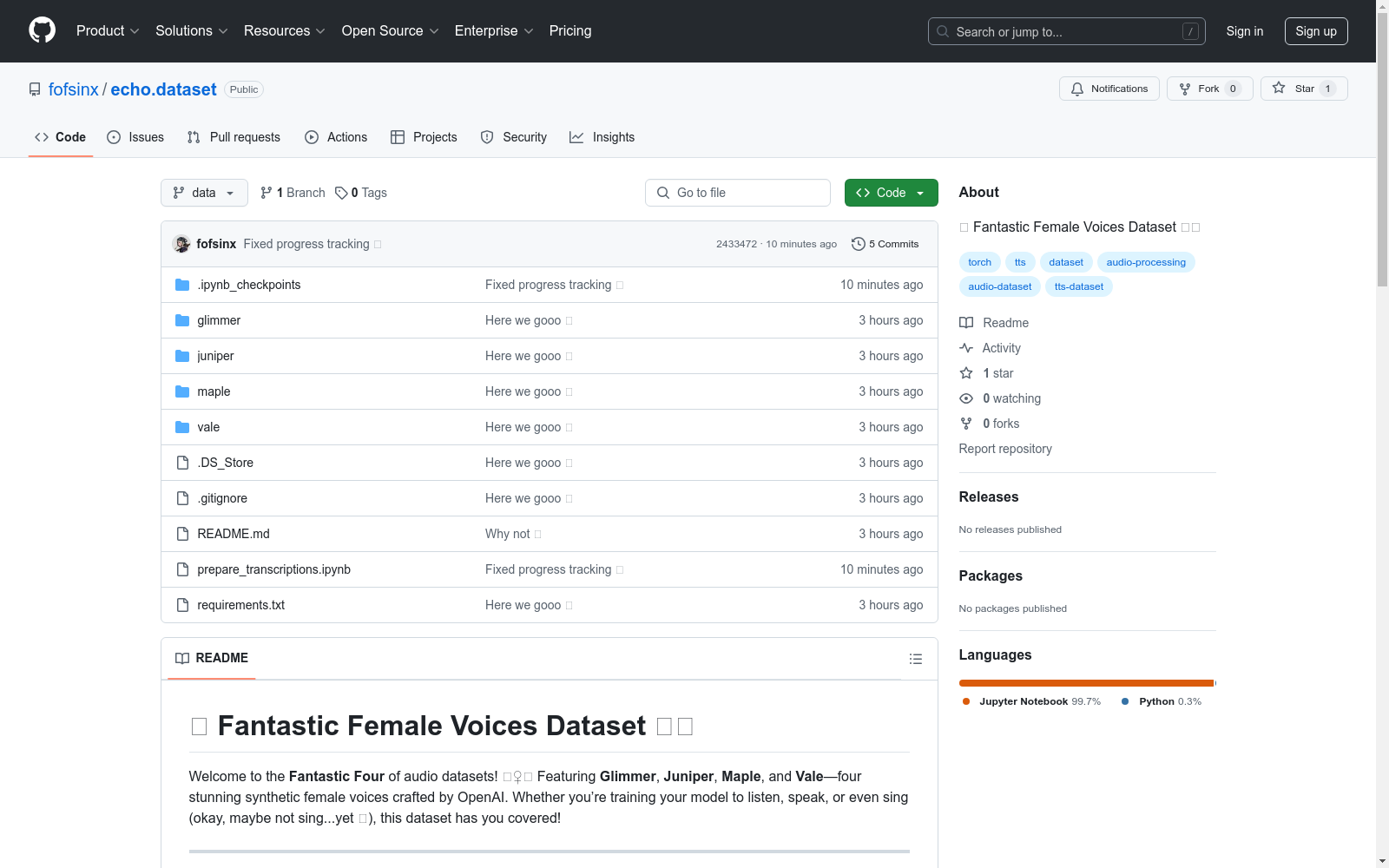Open the Product menu

[108, 31]
